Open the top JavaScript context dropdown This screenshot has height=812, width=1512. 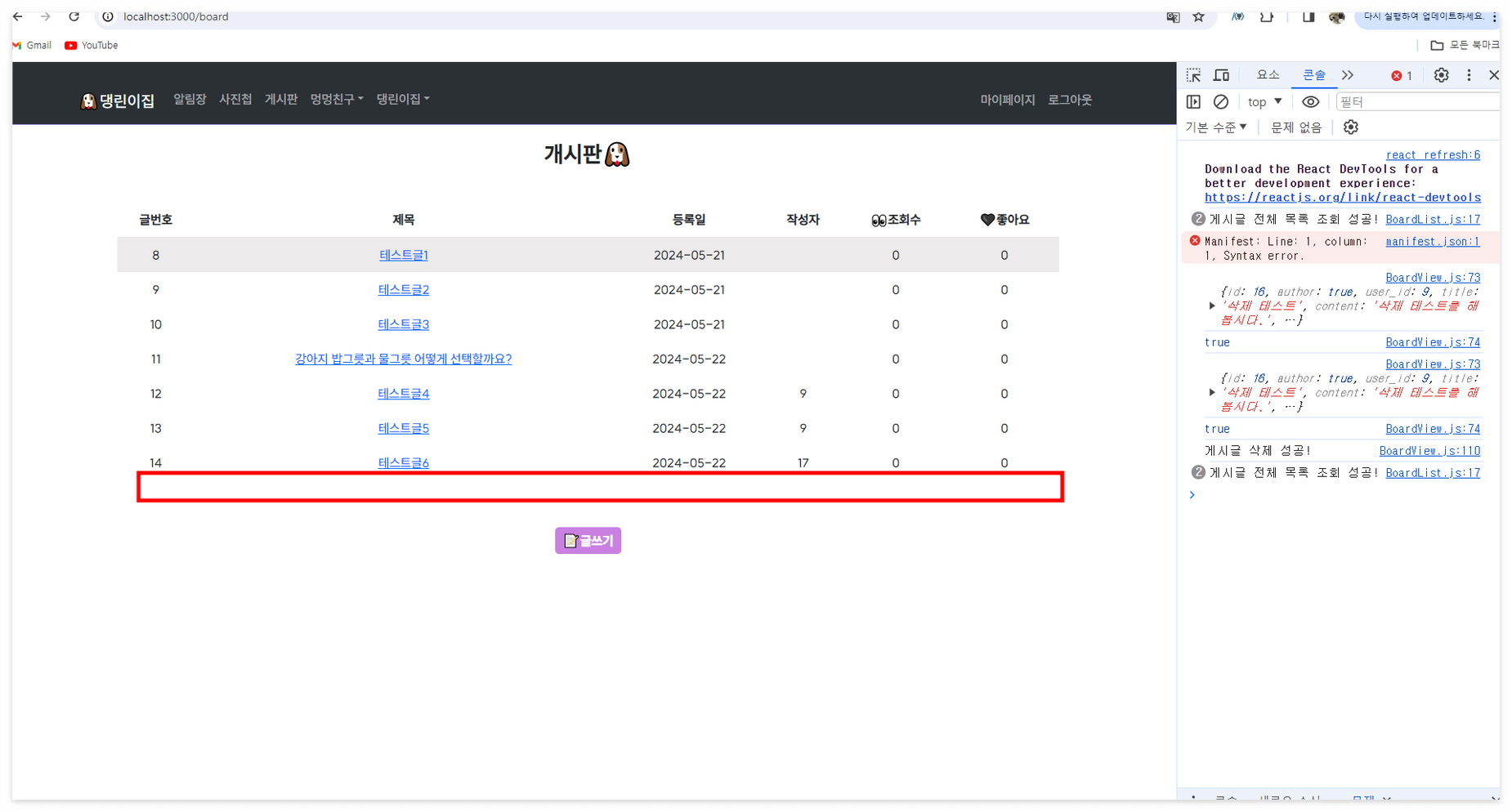tap(1264, 102)
